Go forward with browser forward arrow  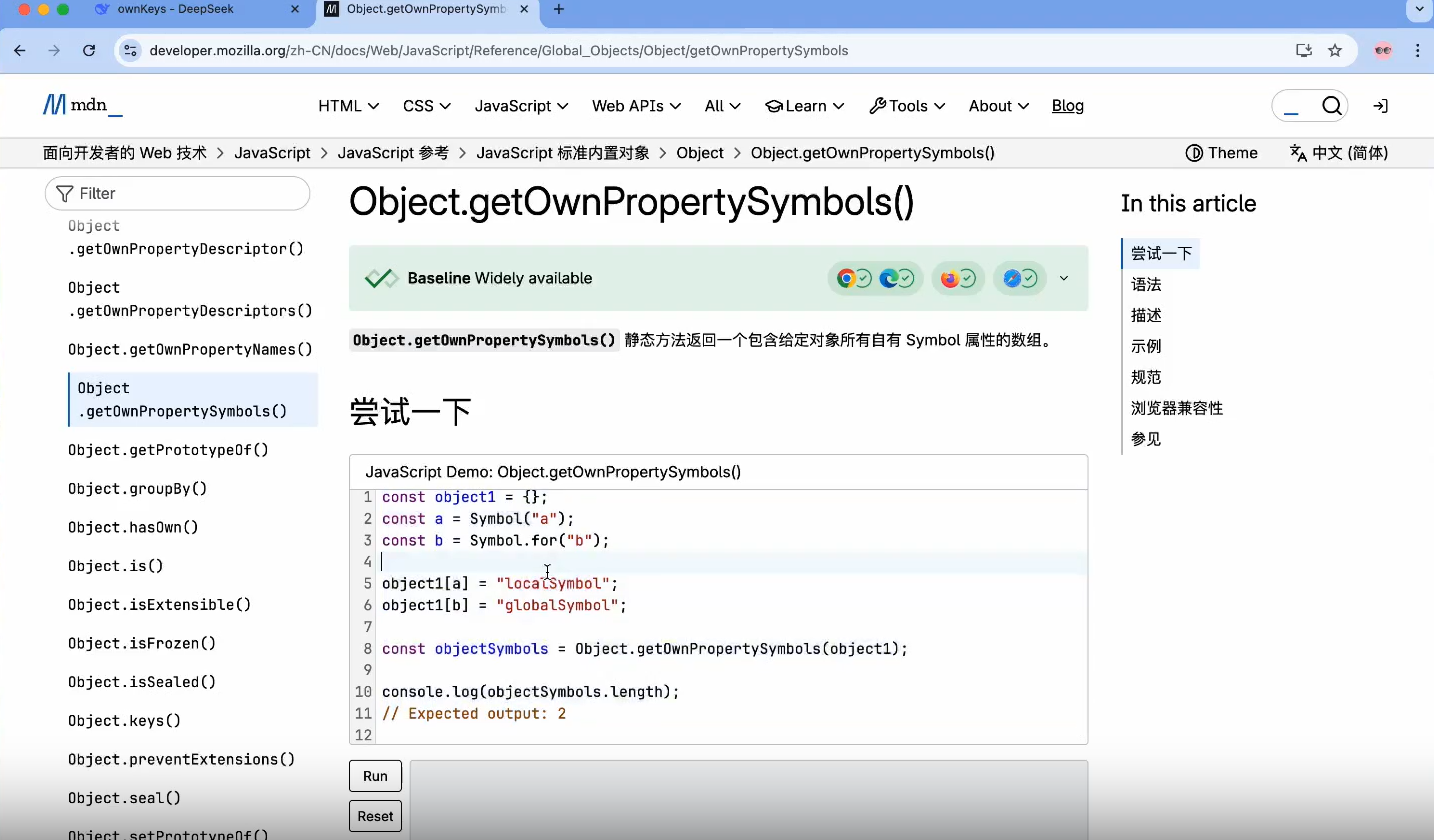pos(54,50)
